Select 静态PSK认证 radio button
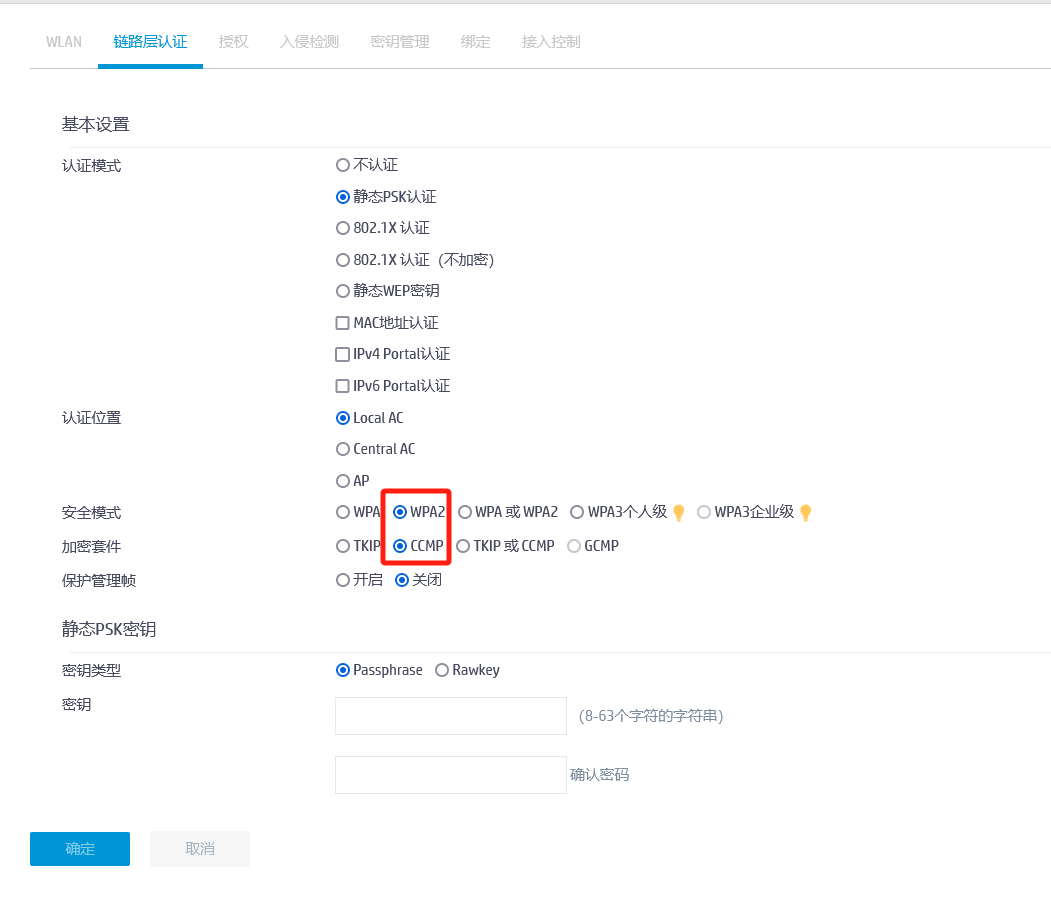Screen dimensions: 1051x922 [343, 197]
